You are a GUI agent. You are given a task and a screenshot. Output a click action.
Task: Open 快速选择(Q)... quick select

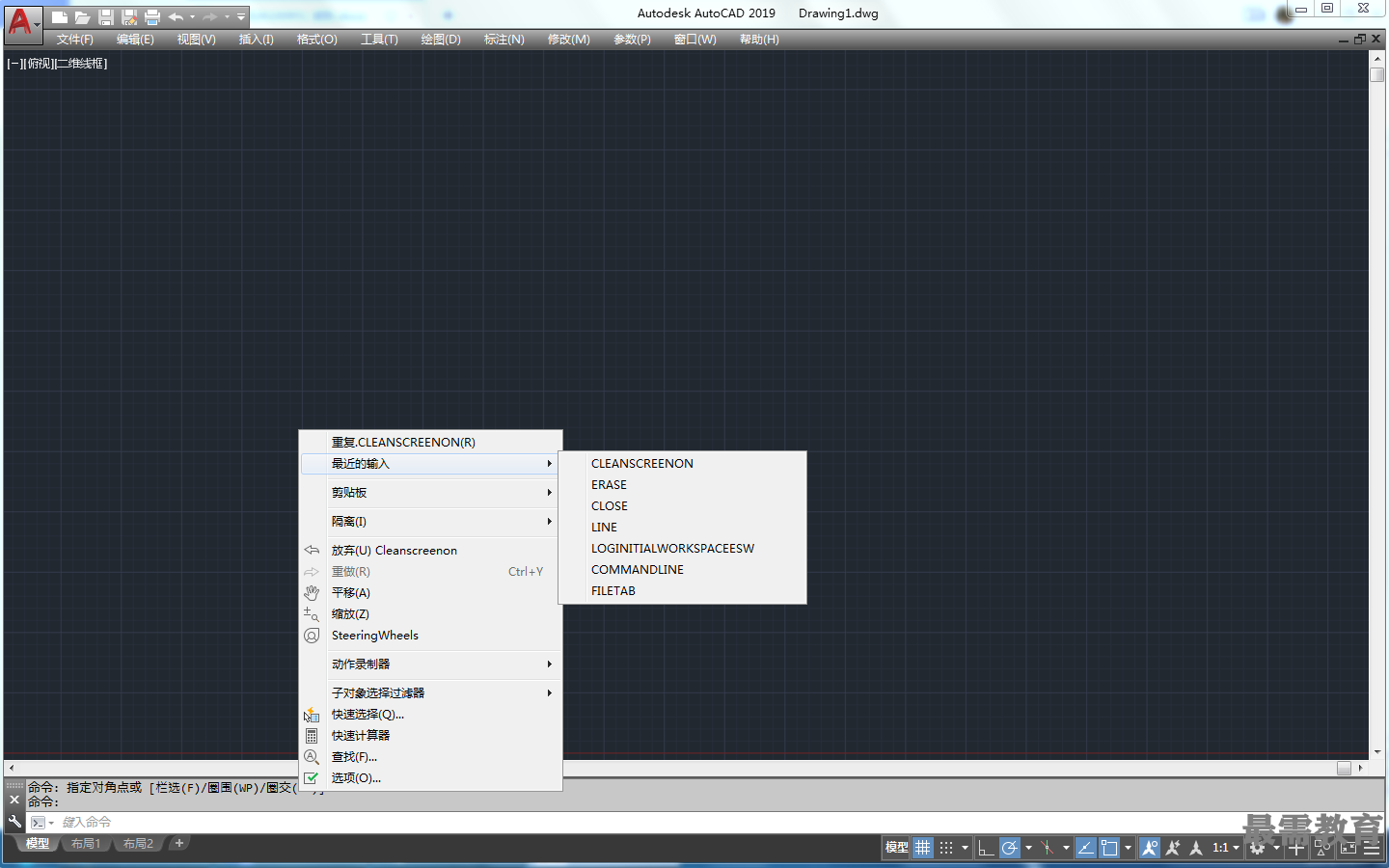431,715
